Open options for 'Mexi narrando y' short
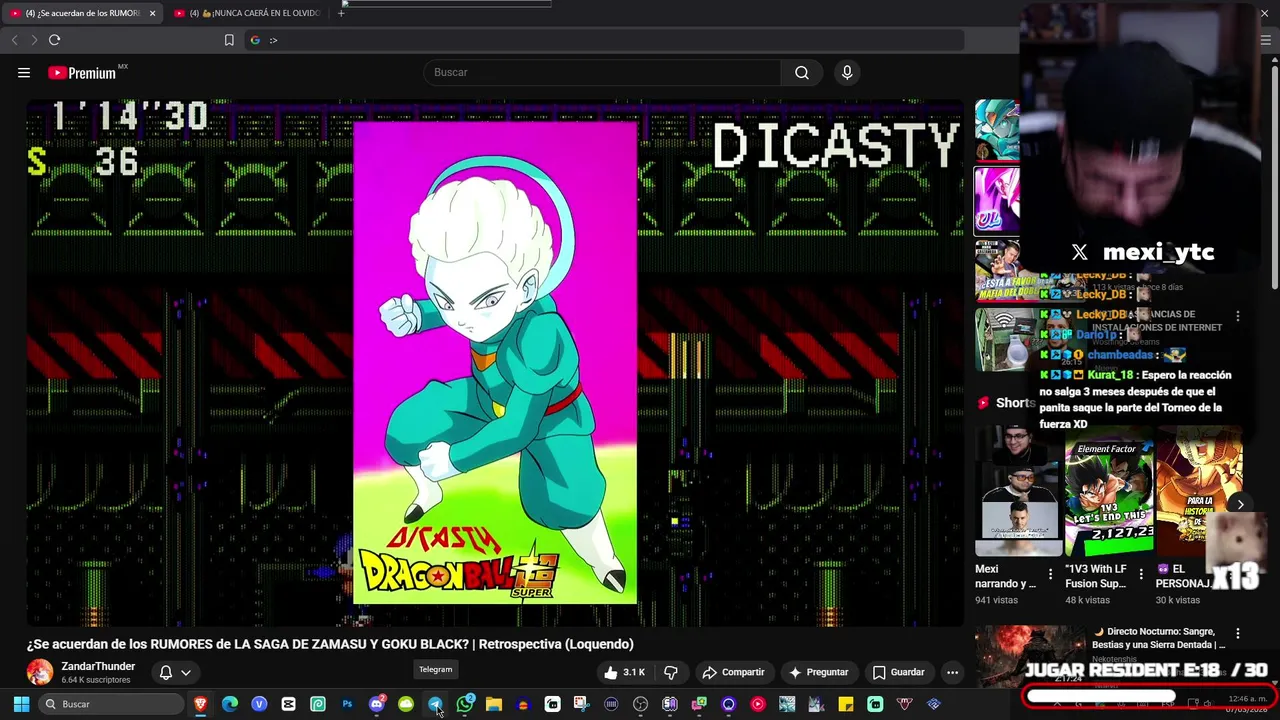 point(1050,574)
